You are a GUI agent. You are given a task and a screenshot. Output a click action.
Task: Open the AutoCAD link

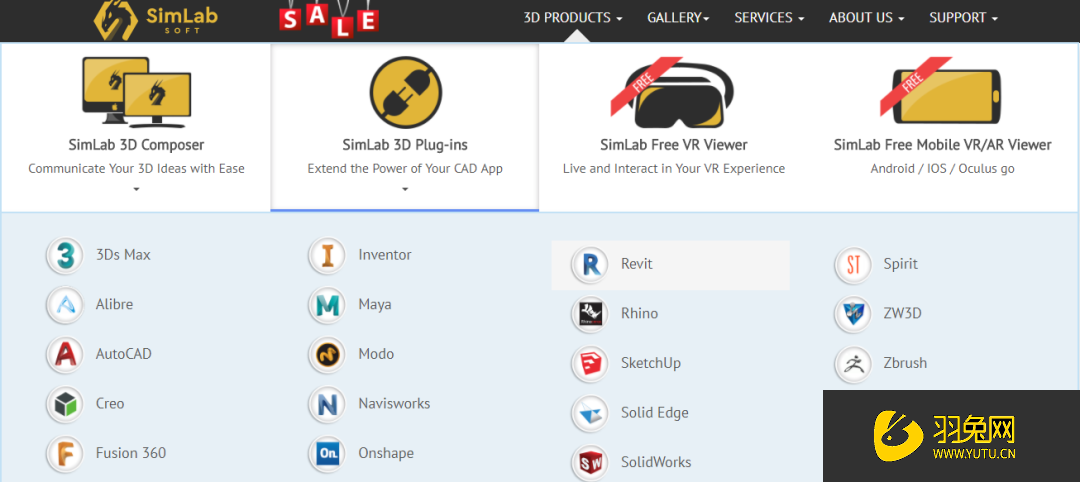pos(124,354)
